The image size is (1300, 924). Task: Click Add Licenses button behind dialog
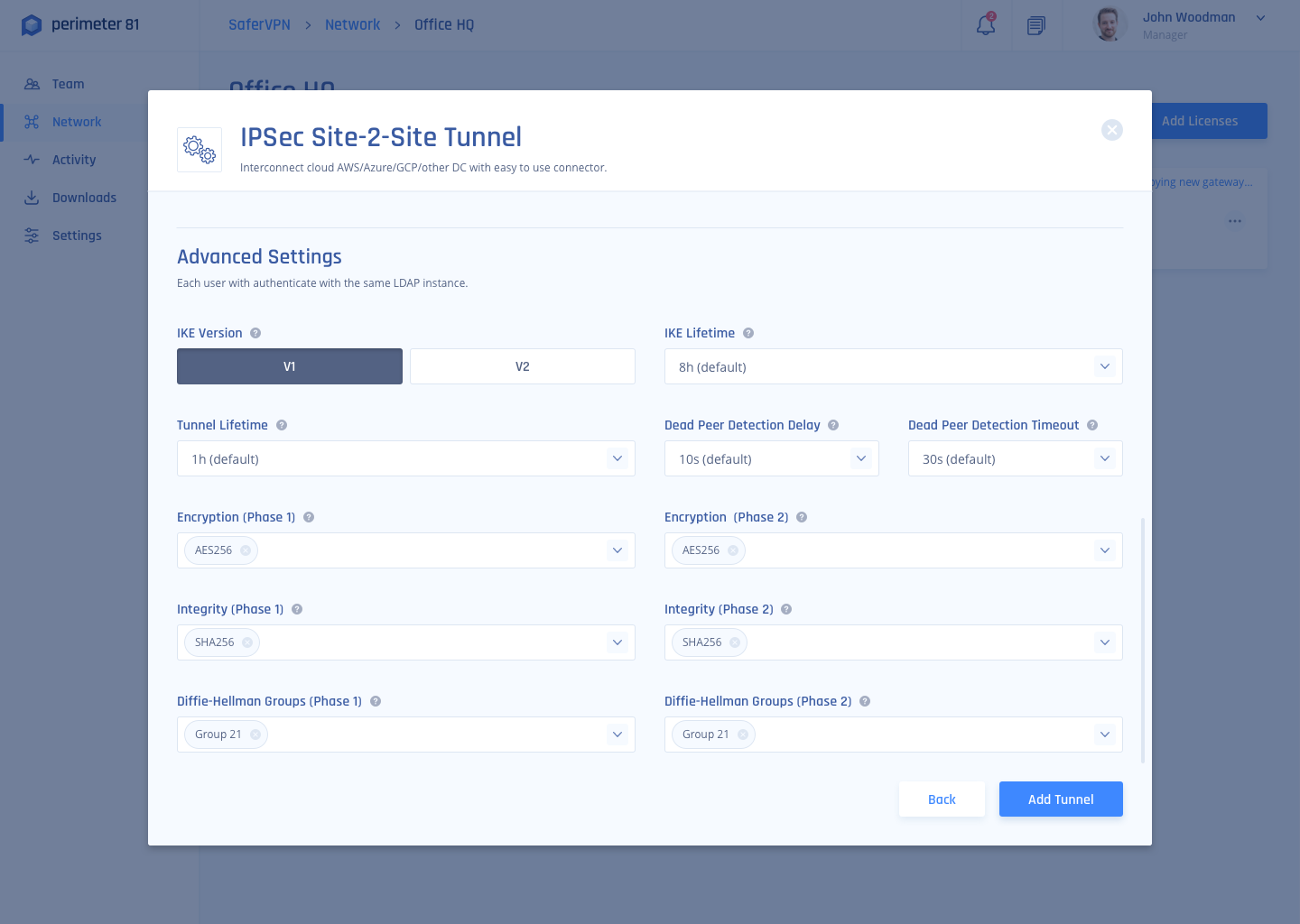[1209, 121]
